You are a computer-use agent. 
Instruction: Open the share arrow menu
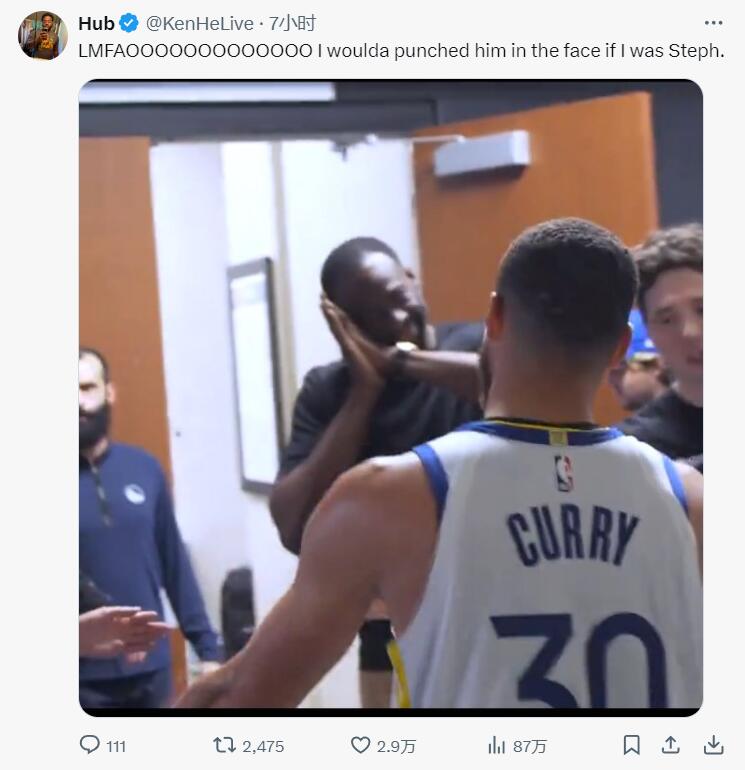pos(672,745)
